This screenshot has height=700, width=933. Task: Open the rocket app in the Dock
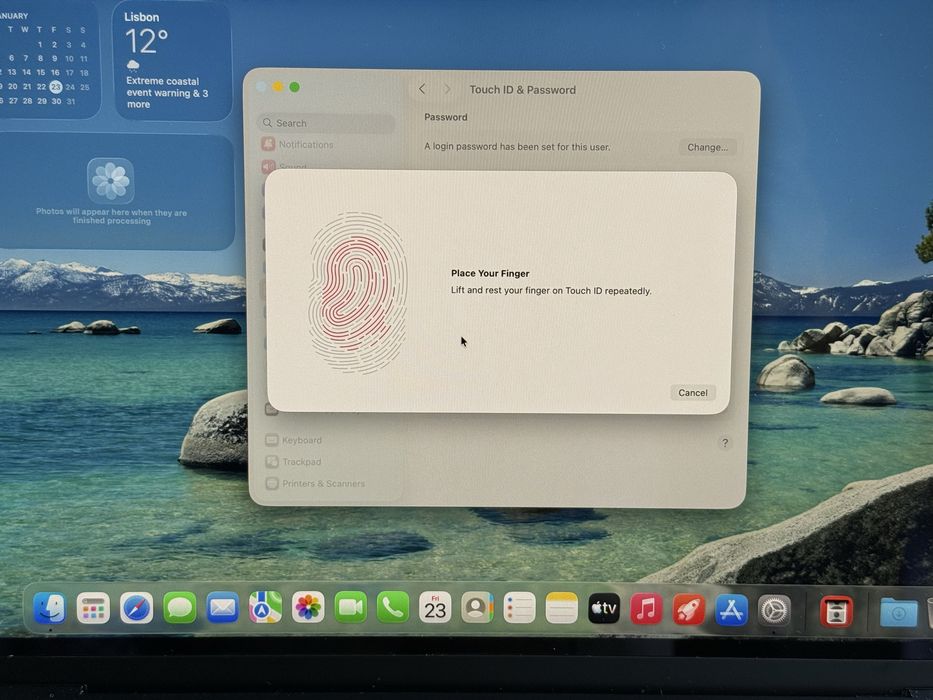[689, 610]
